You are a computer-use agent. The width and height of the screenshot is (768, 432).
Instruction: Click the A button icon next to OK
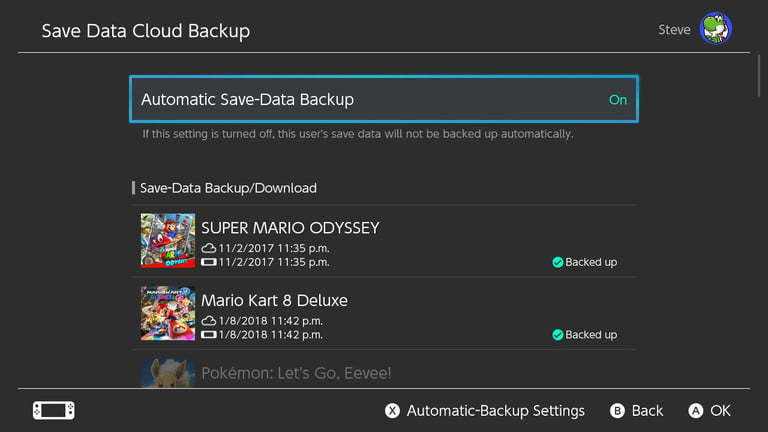(696, 410)
